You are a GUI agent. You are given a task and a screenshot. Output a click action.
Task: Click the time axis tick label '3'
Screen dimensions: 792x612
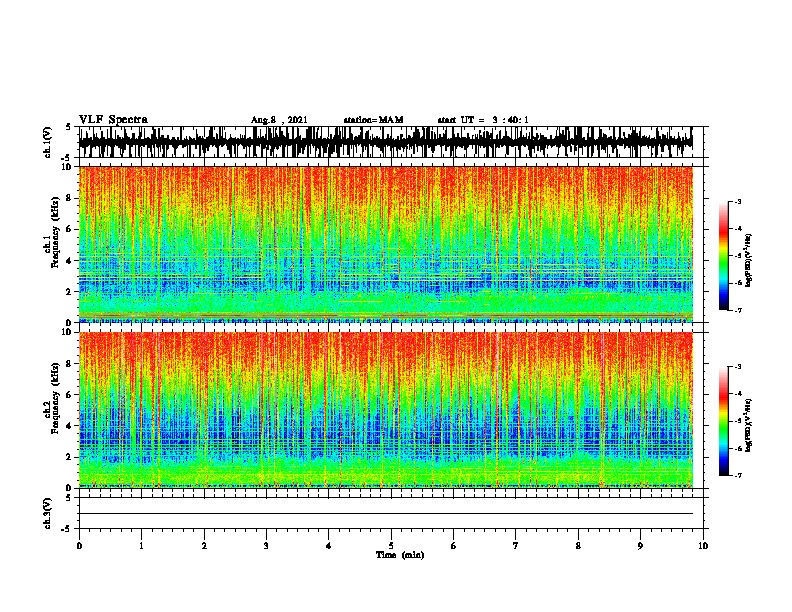click(x=266, y=546)
